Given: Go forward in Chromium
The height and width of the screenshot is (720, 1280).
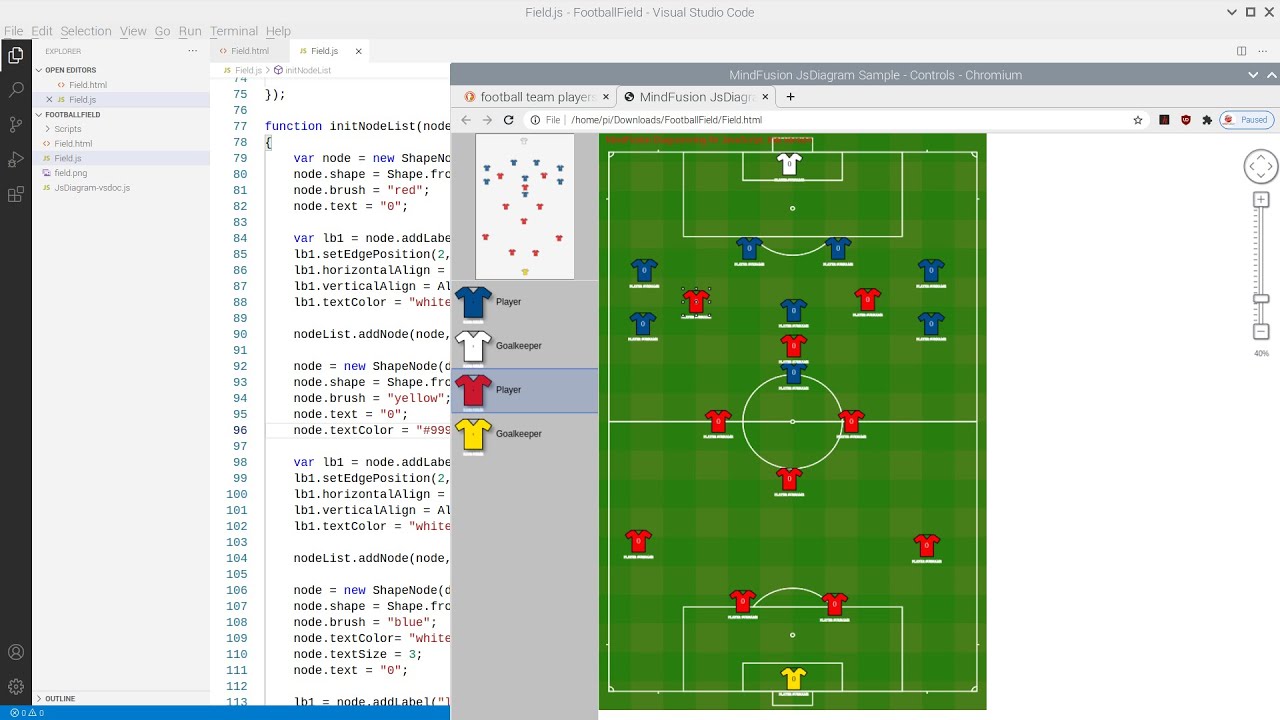Looking at the screenshot, I should [487, 120].
